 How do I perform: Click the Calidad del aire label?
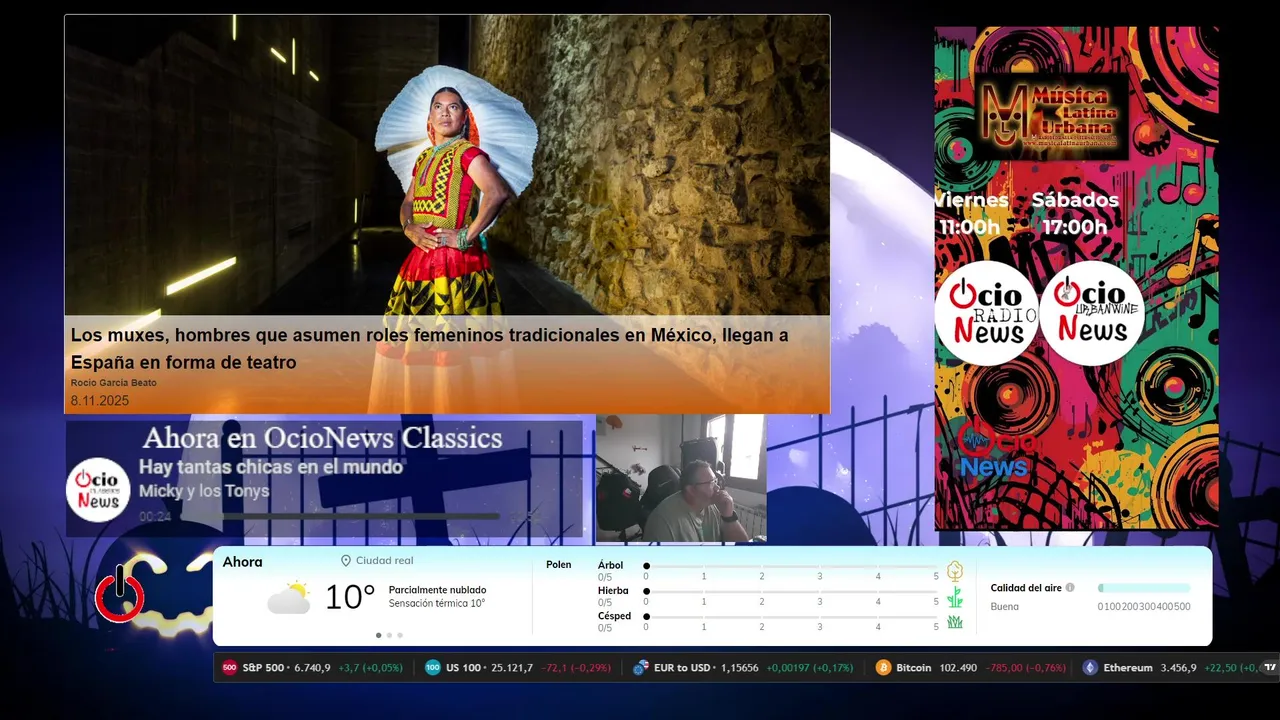[1026, 588]
